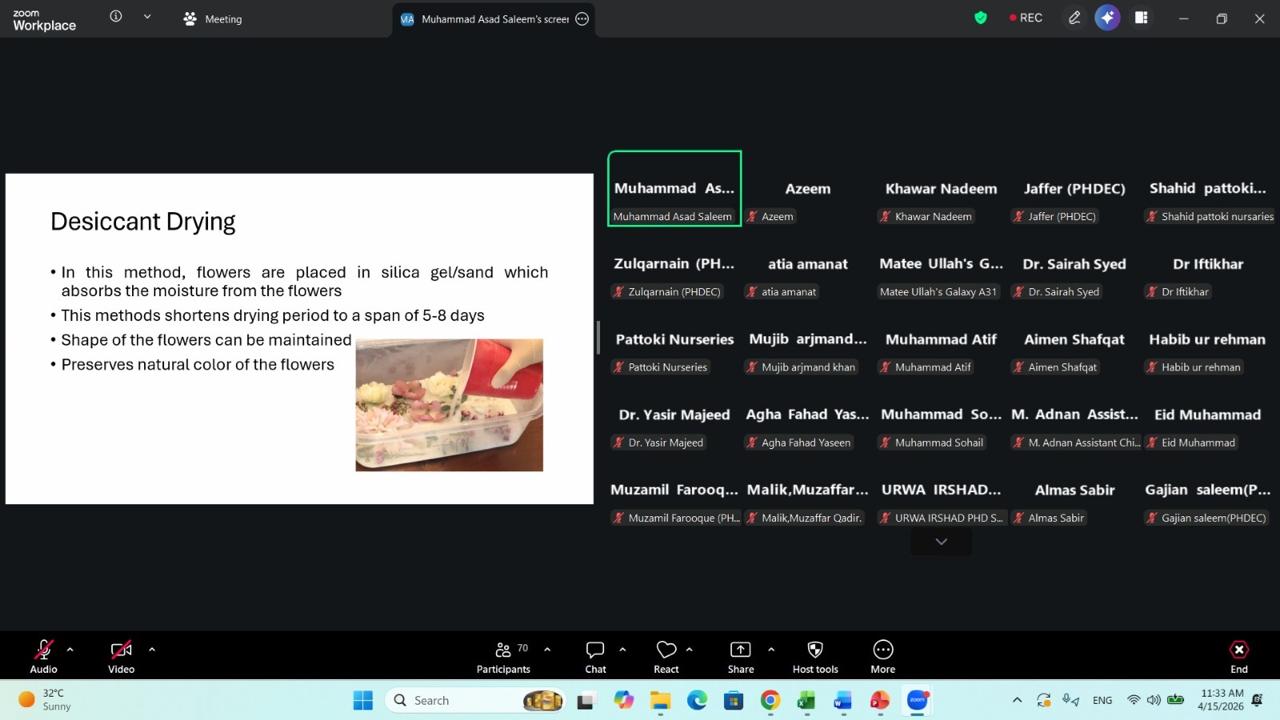The height and width of the screenshot is (720, 1280).
Task: Expand audio settings arrow next to Audio
Action: point(70,649)
